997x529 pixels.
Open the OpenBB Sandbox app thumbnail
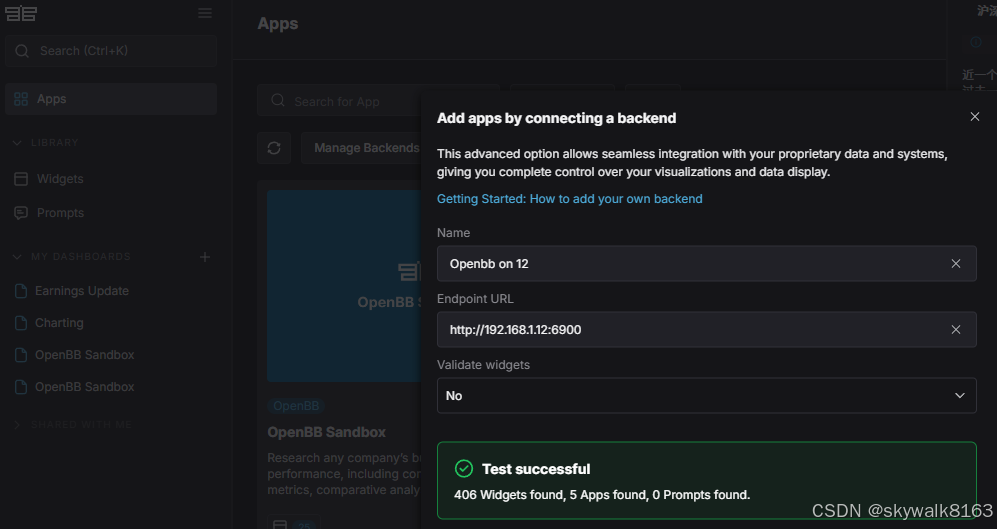[344, 286]
